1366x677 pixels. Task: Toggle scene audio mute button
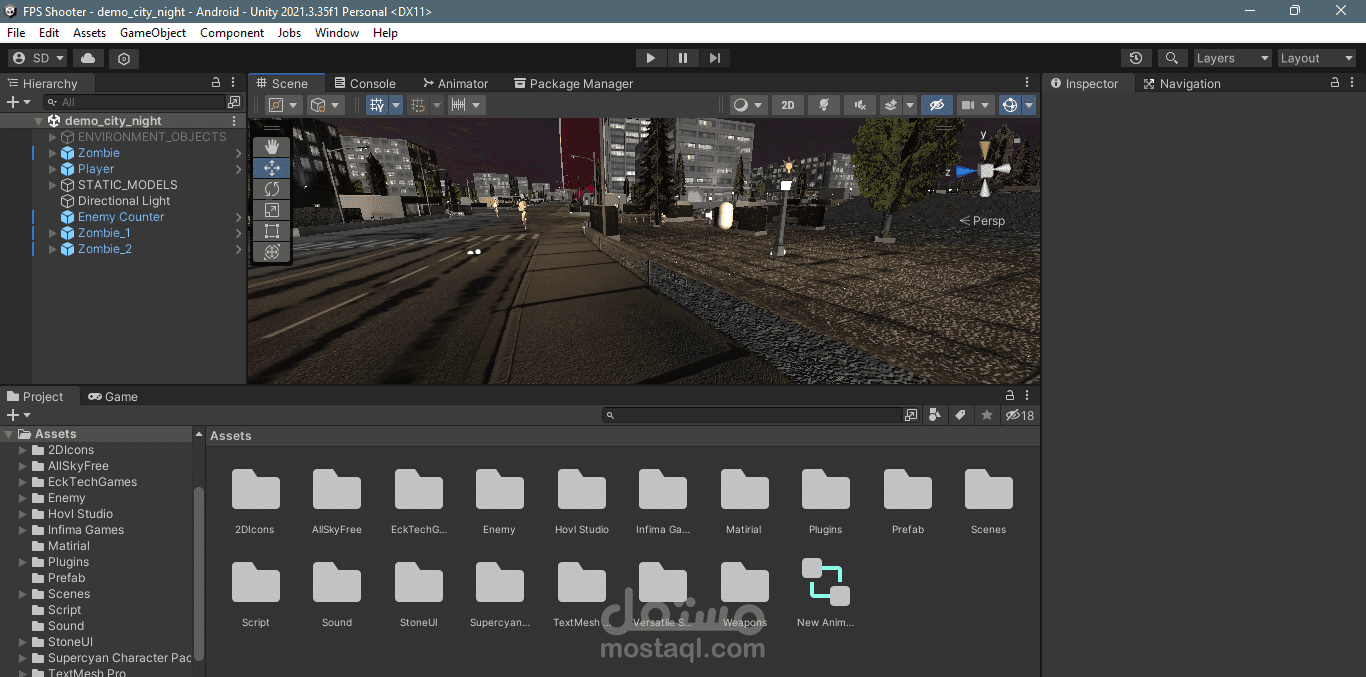pyautogui.click(x=859, y=105)
